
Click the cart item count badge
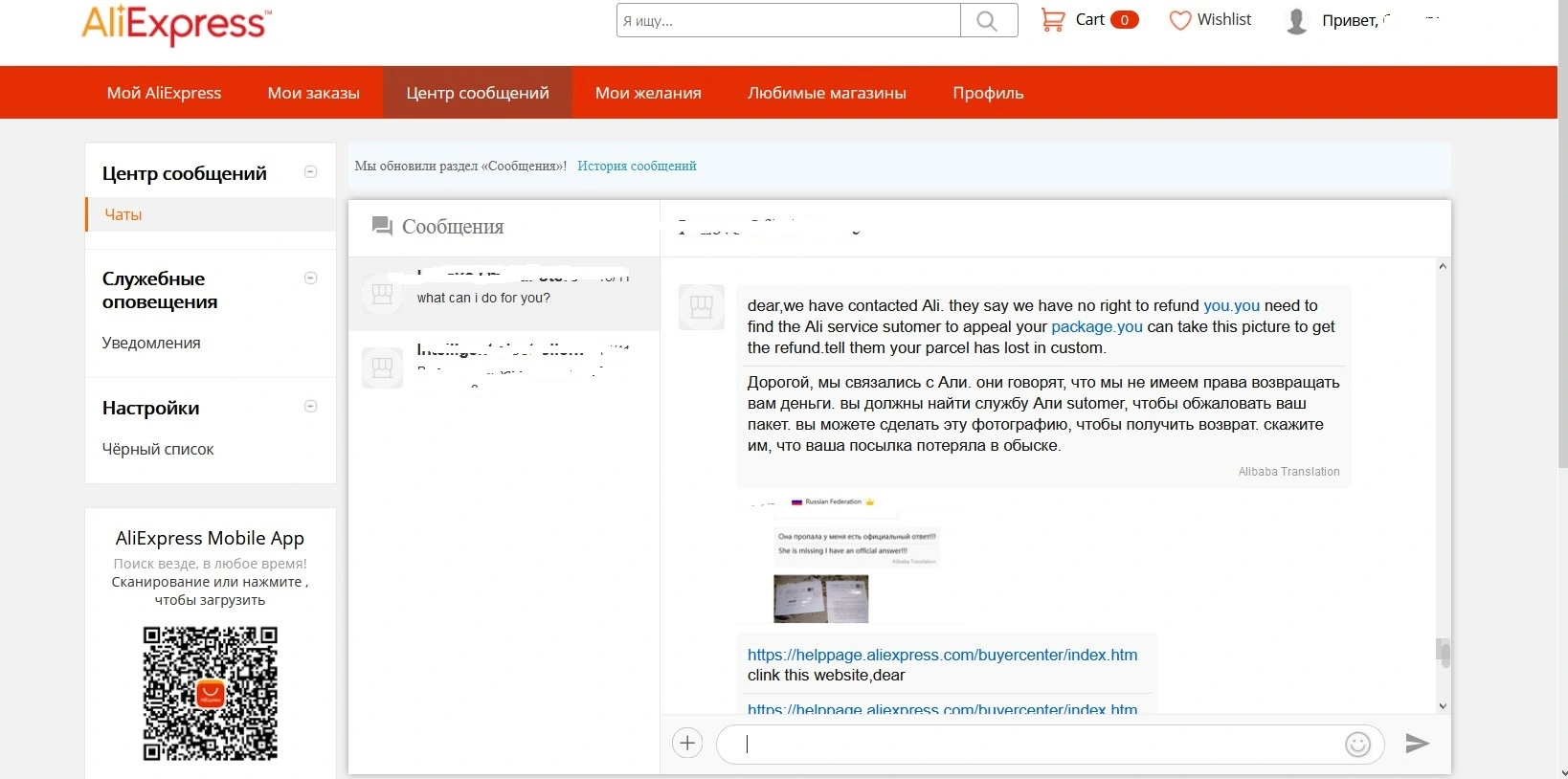click(1125, 20)
